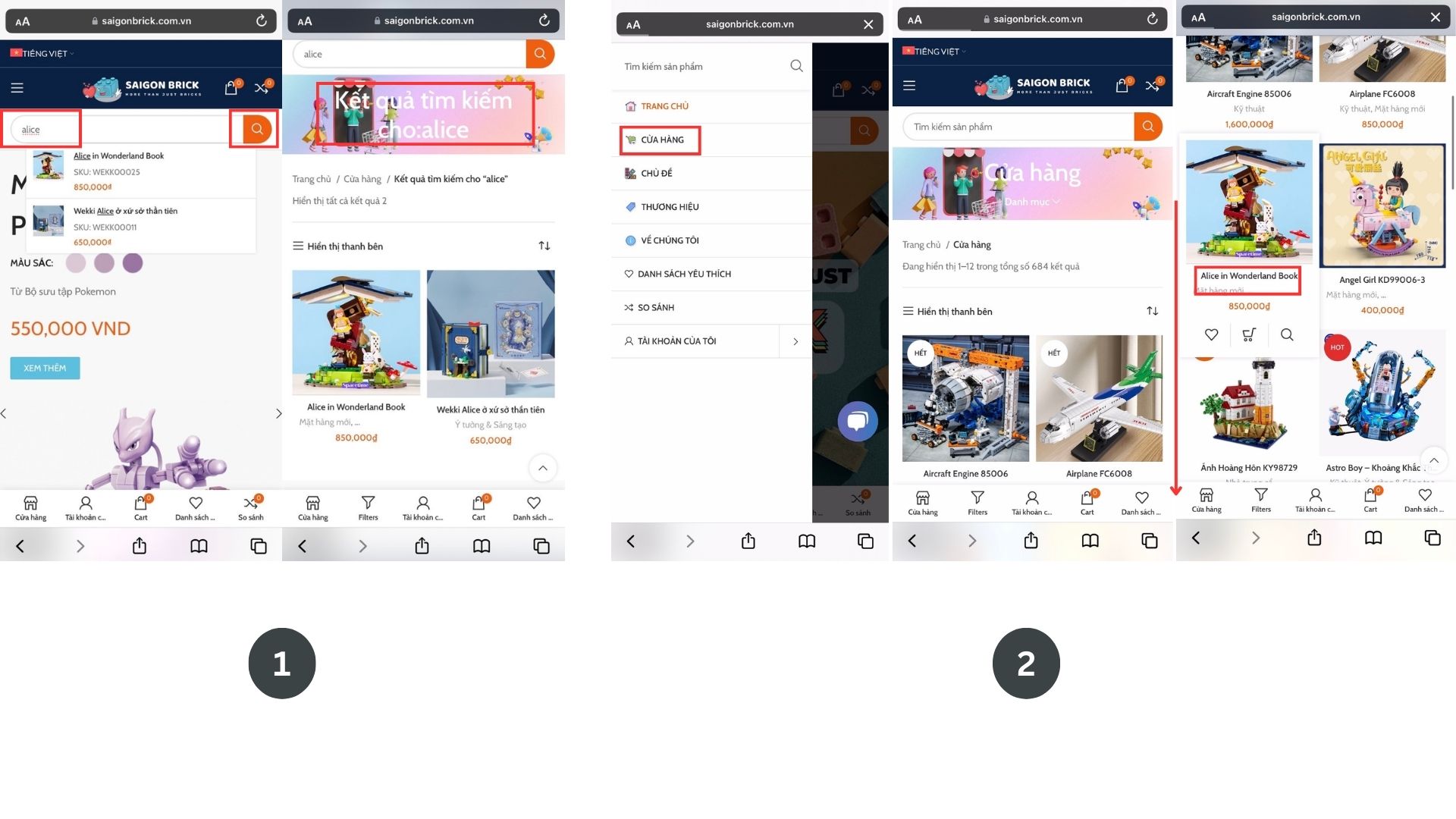Select the darkest purple color swatch
The image size is (1456, 819).
133,263
